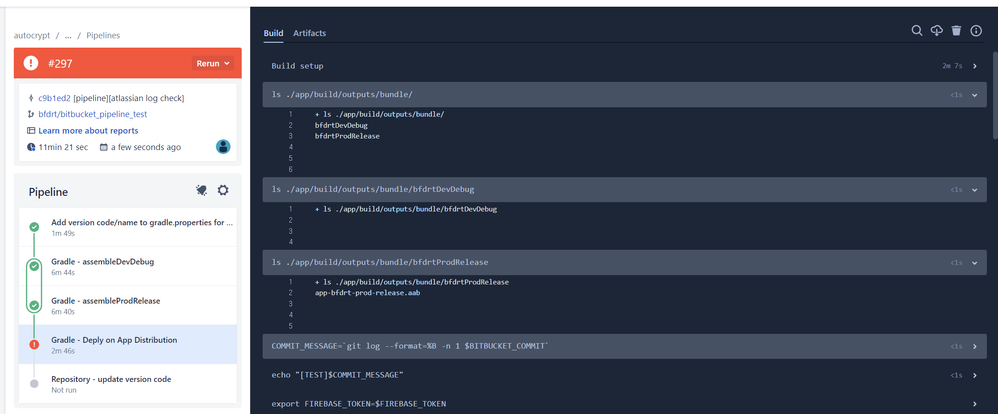The width and height of the screenshot is (998, 414).
Task: Collapse the bfdrtProdRelease ls section
Action: click(974, 262)
